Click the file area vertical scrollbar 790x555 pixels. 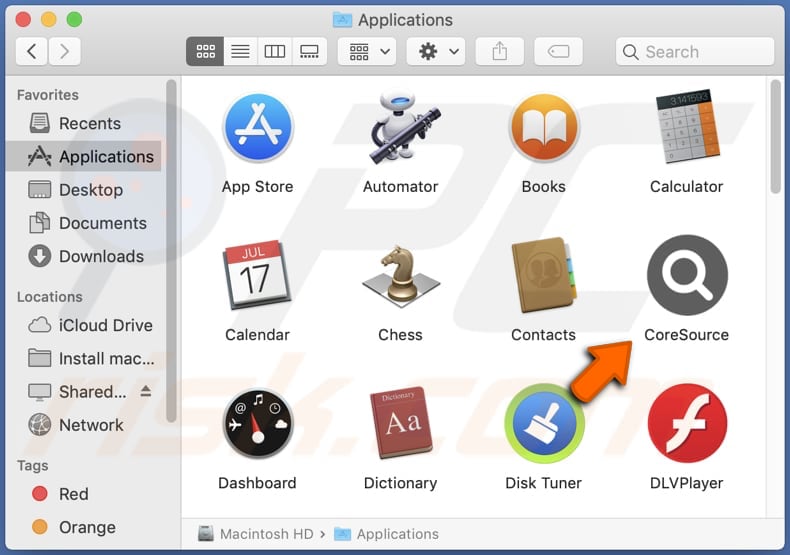[x=776, y=136]
